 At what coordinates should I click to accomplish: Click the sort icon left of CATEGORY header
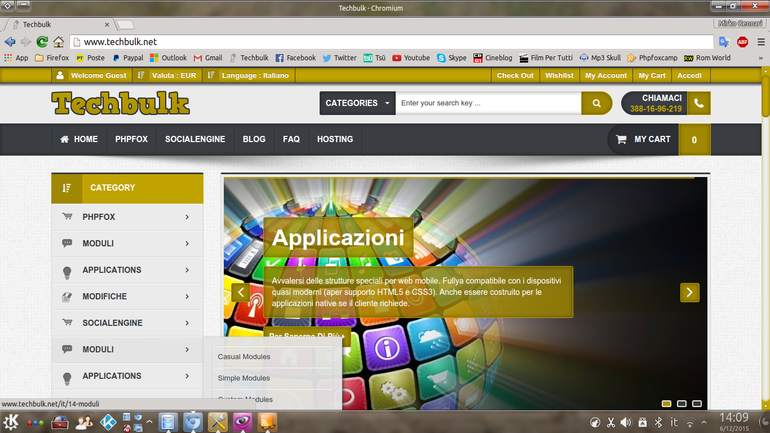(67, 188)
